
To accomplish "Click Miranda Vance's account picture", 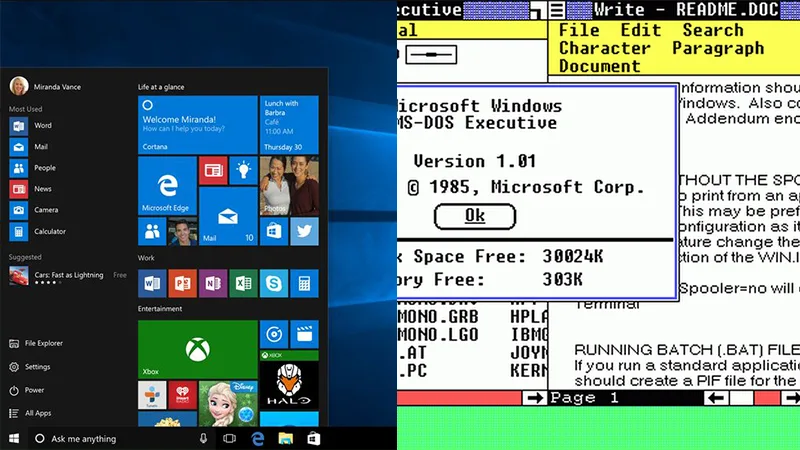I will click(x=19, y=86).
